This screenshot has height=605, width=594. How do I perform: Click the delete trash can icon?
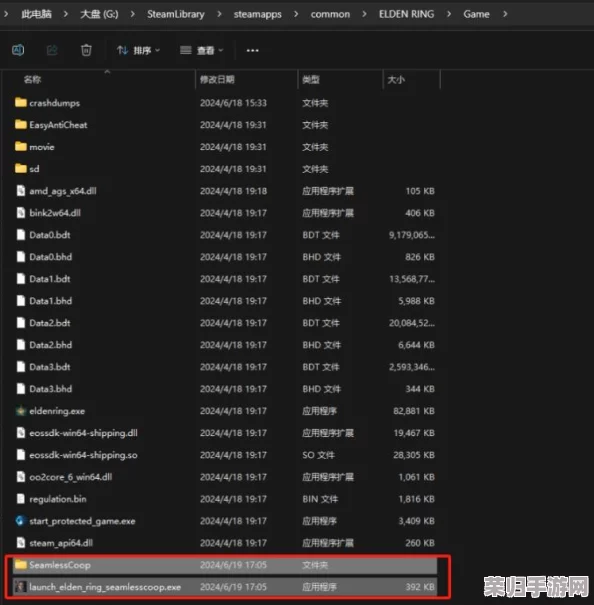click(x=86, y=50)
